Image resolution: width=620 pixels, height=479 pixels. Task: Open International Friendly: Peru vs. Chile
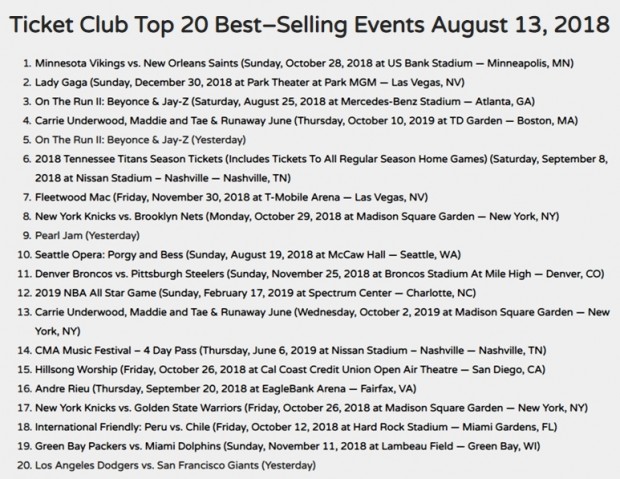(x=296, y=427)
